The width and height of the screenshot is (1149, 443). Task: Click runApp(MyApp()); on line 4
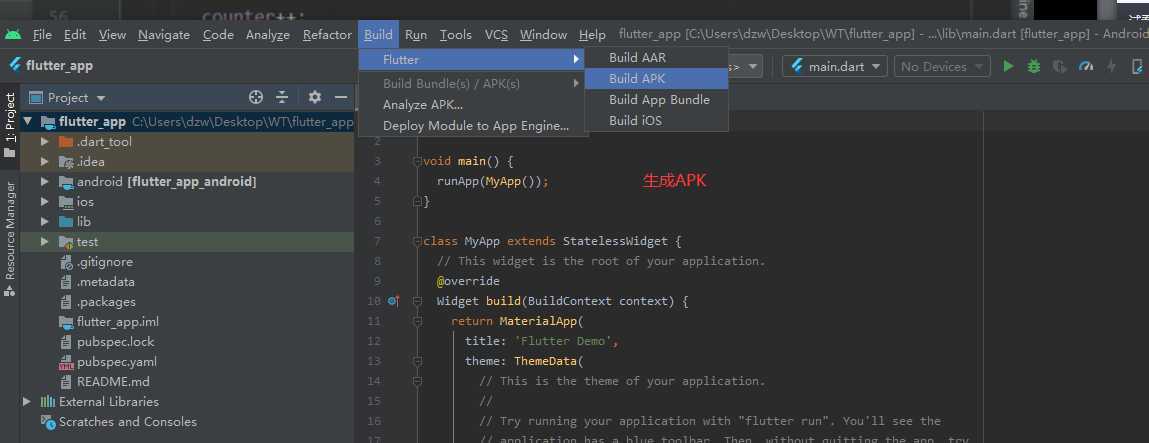click(x=492, y=181)
